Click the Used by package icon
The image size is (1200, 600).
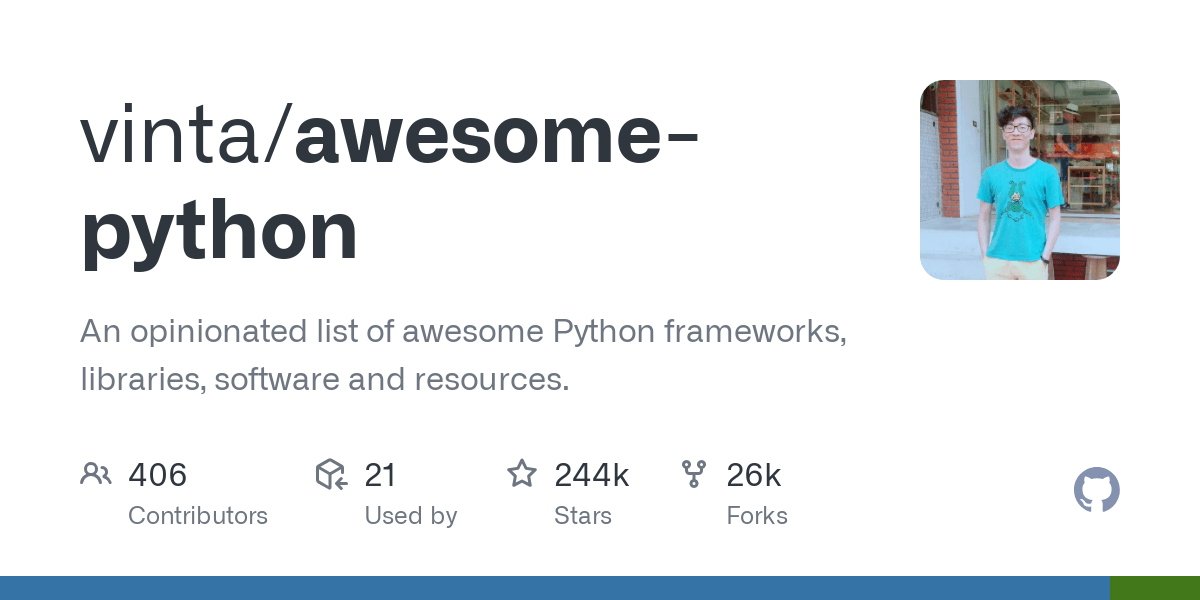331,474
